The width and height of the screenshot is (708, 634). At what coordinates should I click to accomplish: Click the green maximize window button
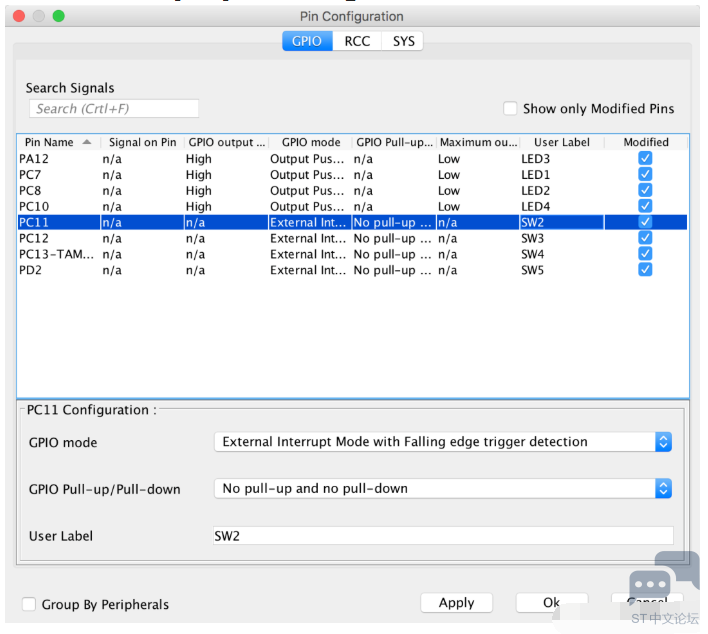[x=59, y=16]
